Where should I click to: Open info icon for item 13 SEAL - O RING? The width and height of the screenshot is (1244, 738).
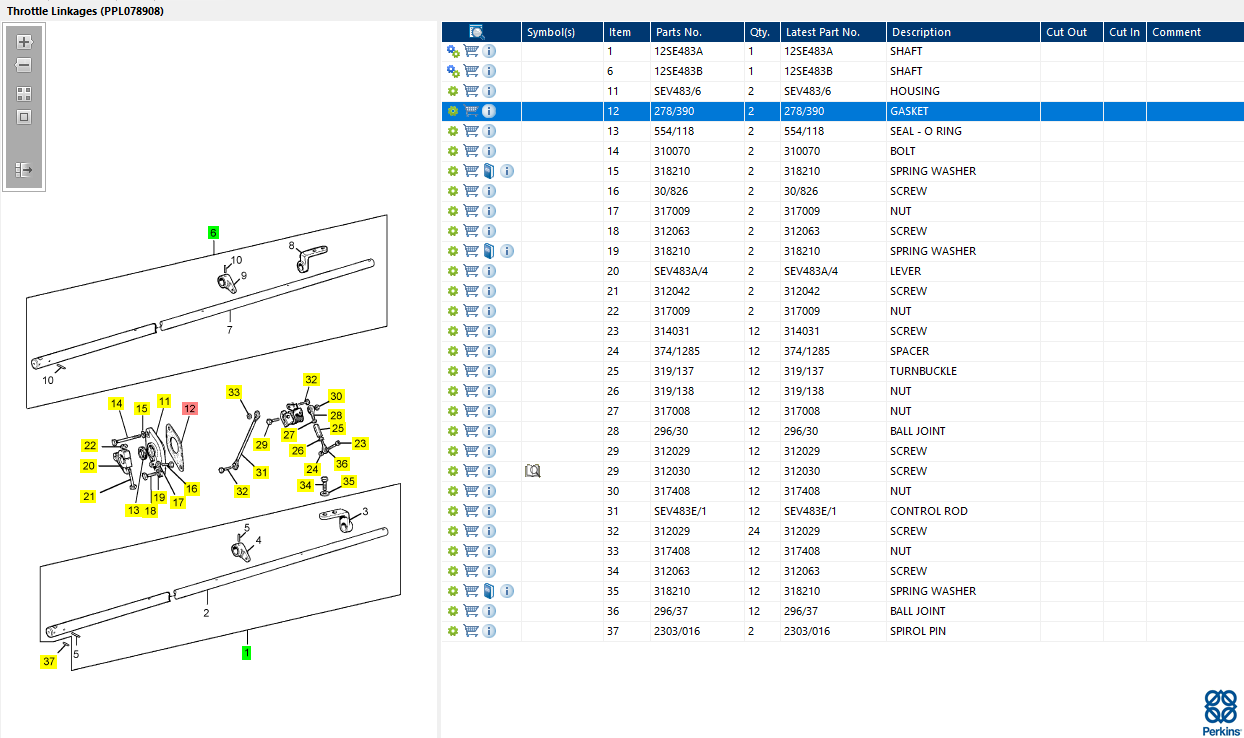[x=489, y=131]
